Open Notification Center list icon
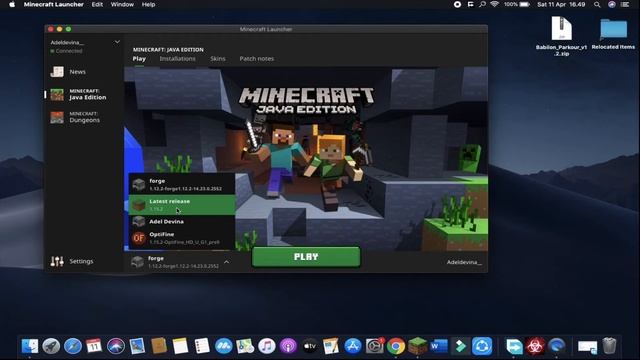 625,4
